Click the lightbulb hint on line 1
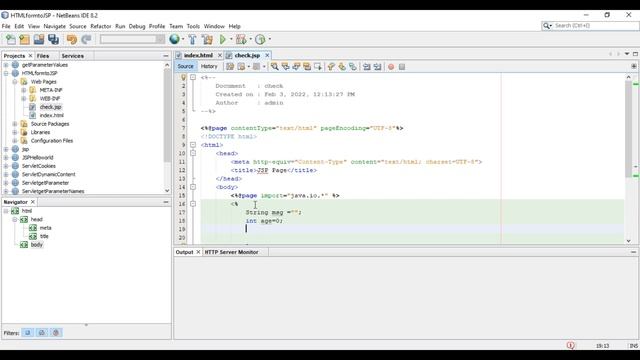The width and height of the screenshot is (640, 360). coord(183,77)
